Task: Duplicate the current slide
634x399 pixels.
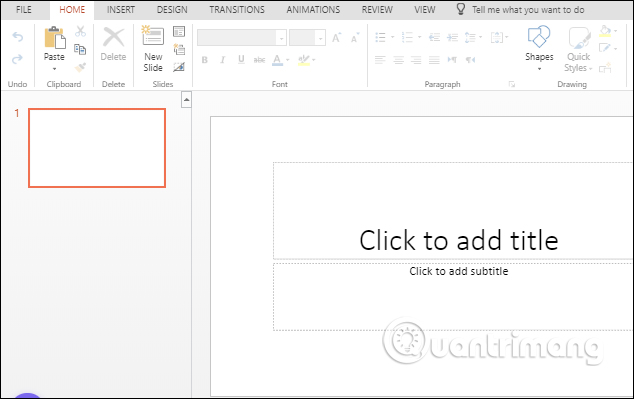Action: tap(179, 49)
